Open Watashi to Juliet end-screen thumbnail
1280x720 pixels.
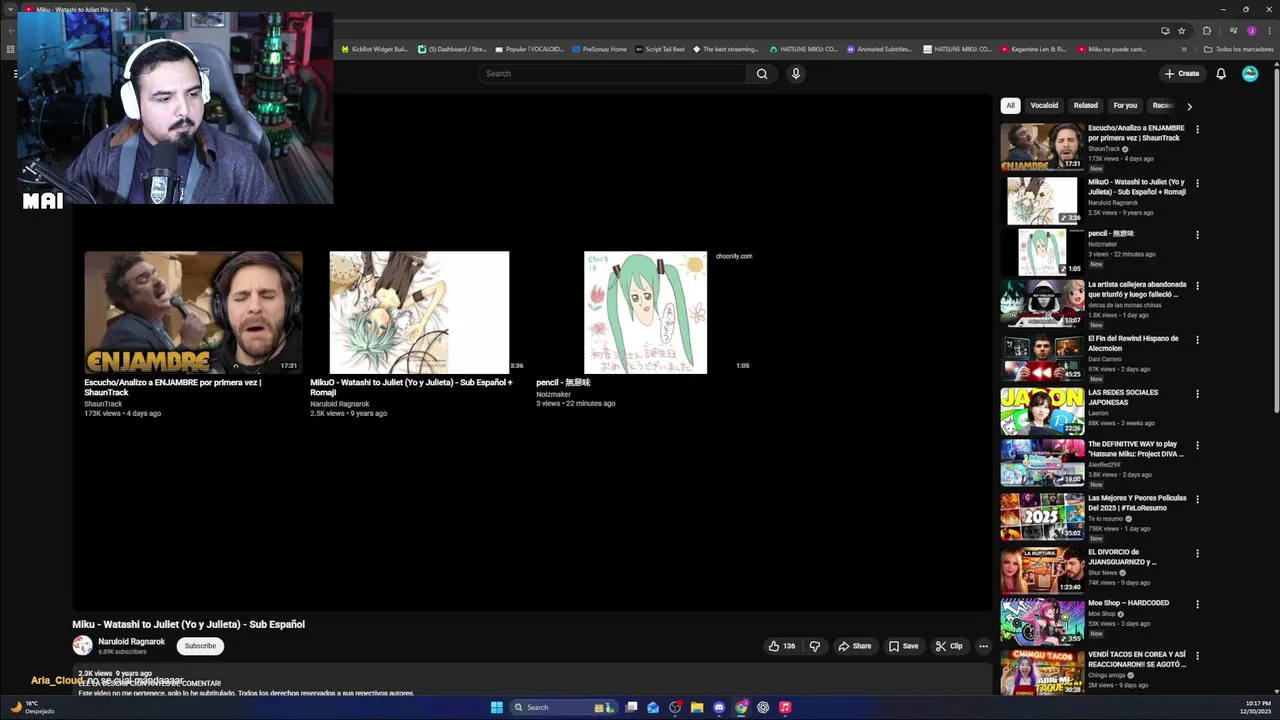419,312
